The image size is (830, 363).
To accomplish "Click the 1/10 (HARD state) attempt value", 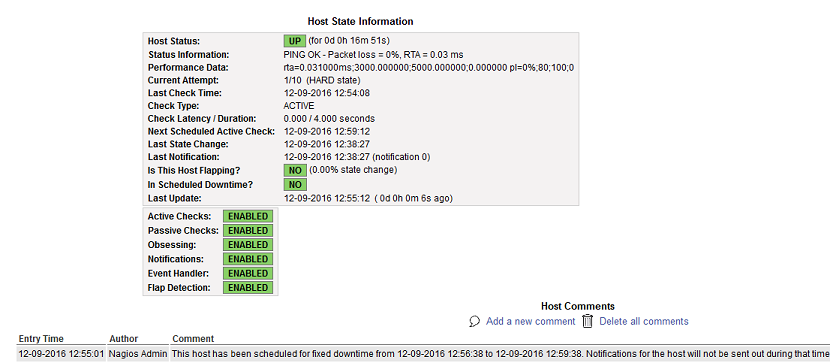I will (x=322, y=80).
